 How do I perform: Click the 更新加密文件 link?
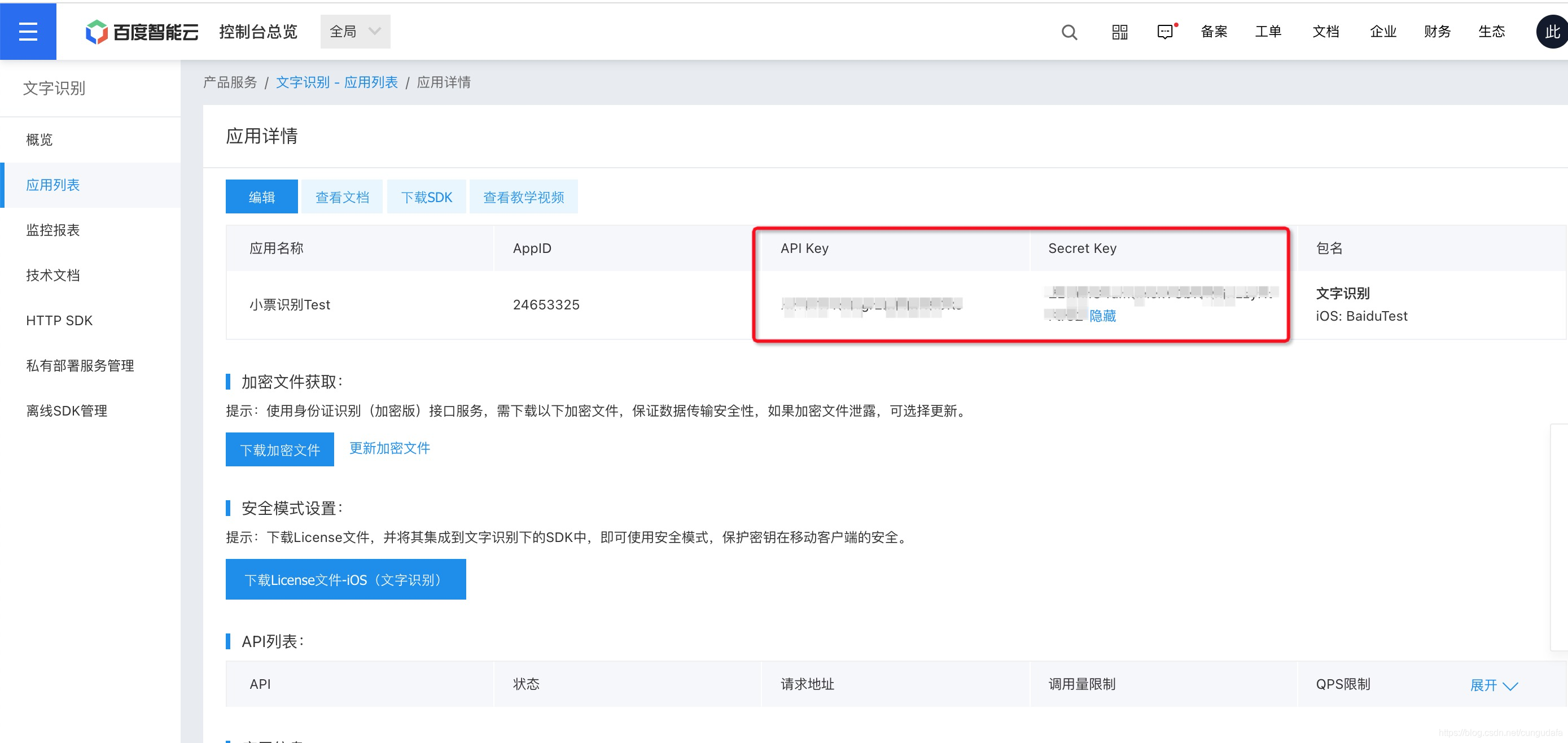tap(389, 448)
